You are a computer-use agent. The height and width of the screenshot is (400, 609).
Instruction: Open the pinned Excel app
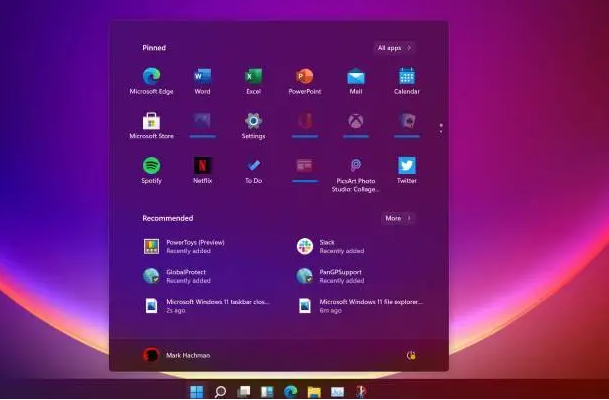tap(254, 81)
